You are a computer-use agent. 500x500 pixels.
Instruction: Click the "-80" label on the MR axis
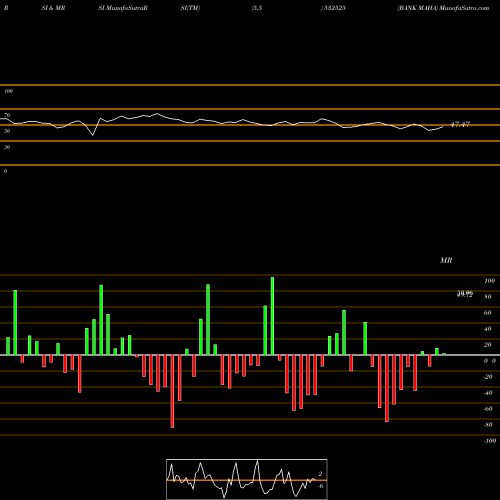[488, 425]
